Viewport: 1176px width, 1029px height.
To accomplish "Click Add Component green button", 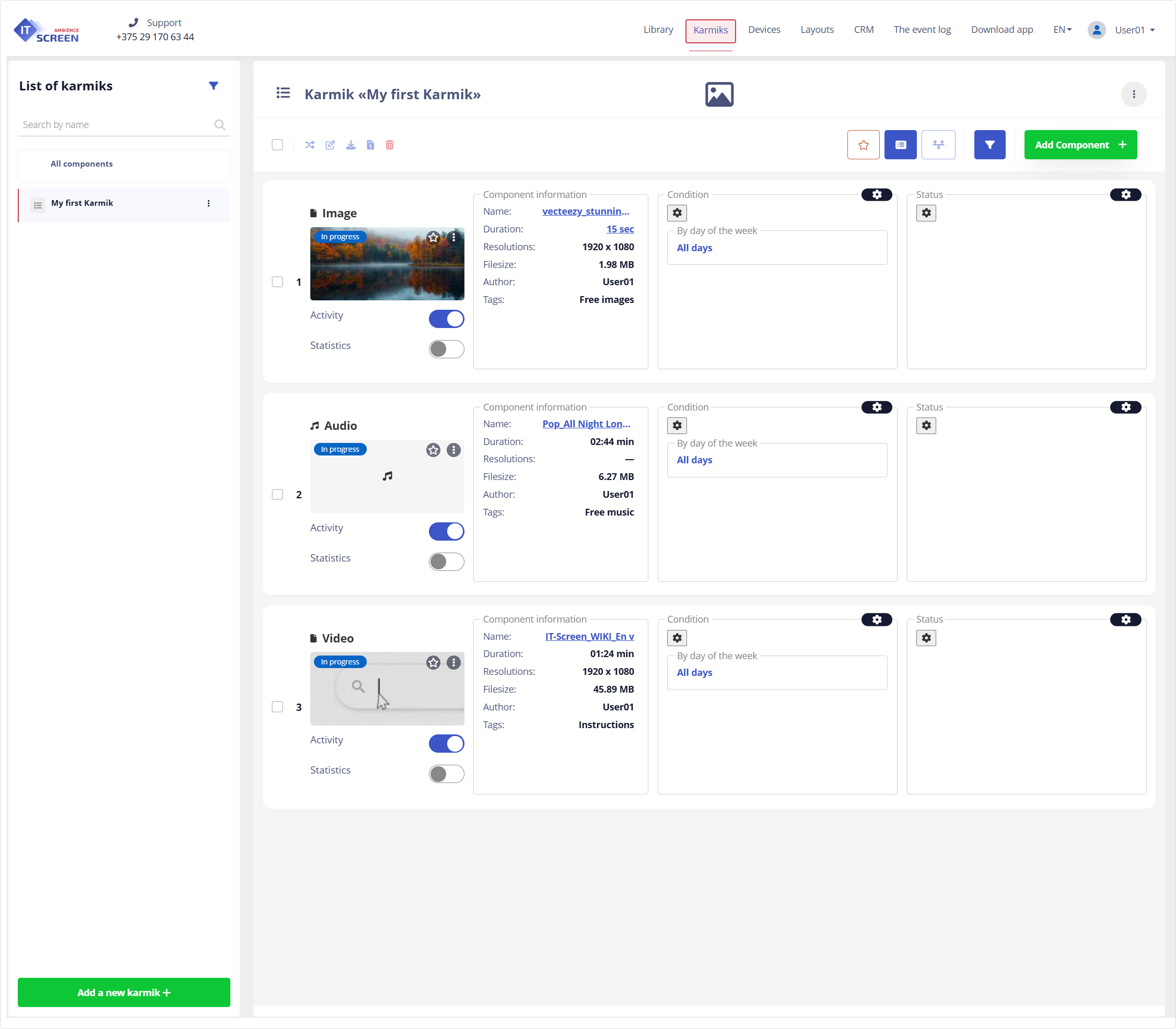I will point(1080,145).
